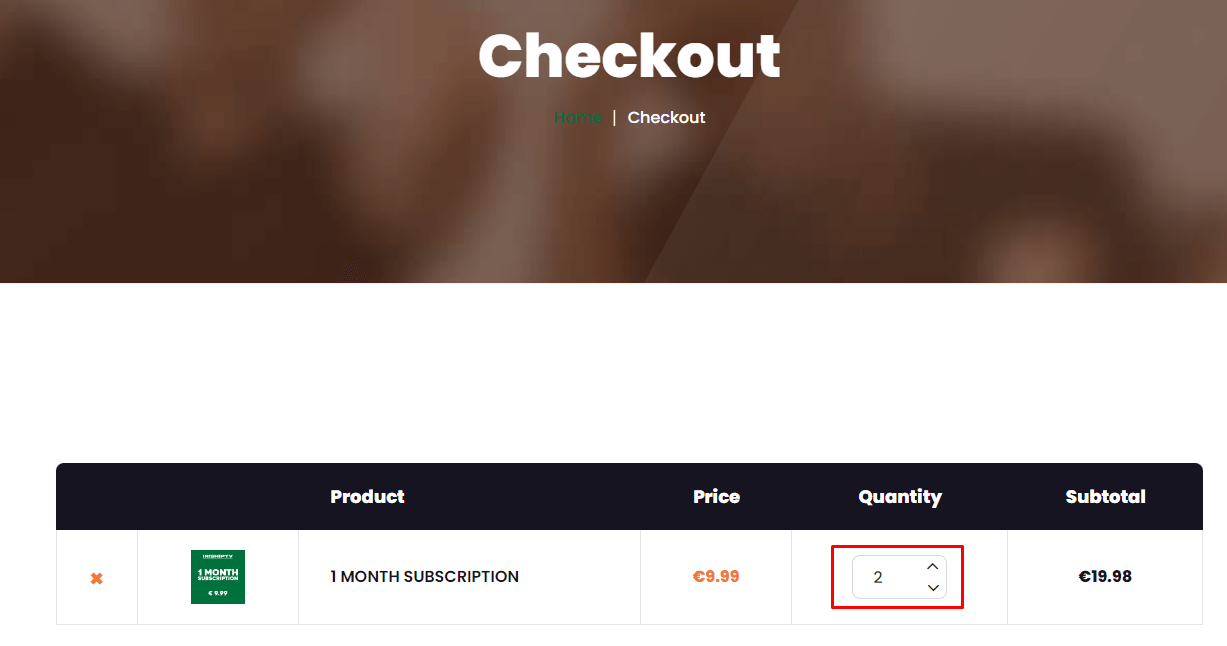Click the large Checkout page heading
1227x646 pixels.
coord(629,56)
